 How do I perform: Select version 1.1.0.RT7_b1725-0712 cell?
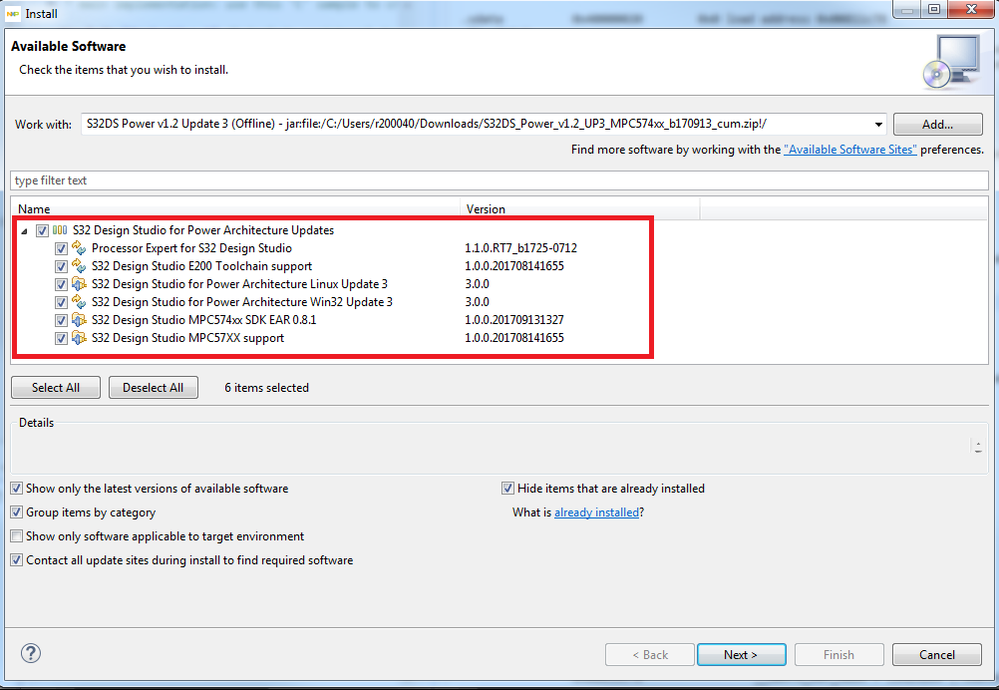[x=521, y=248]
